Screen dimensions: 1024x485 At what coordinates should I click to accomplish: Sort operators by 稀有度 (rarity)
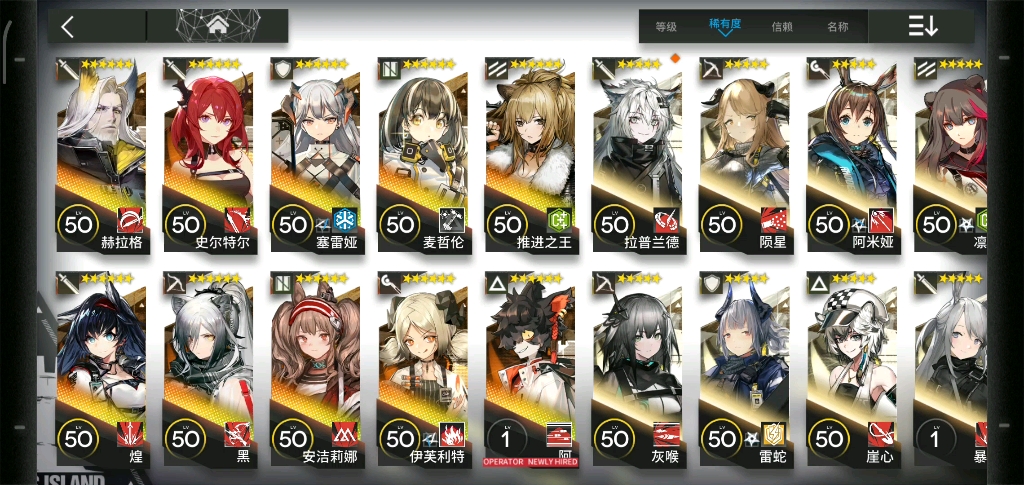coord(725,24)
